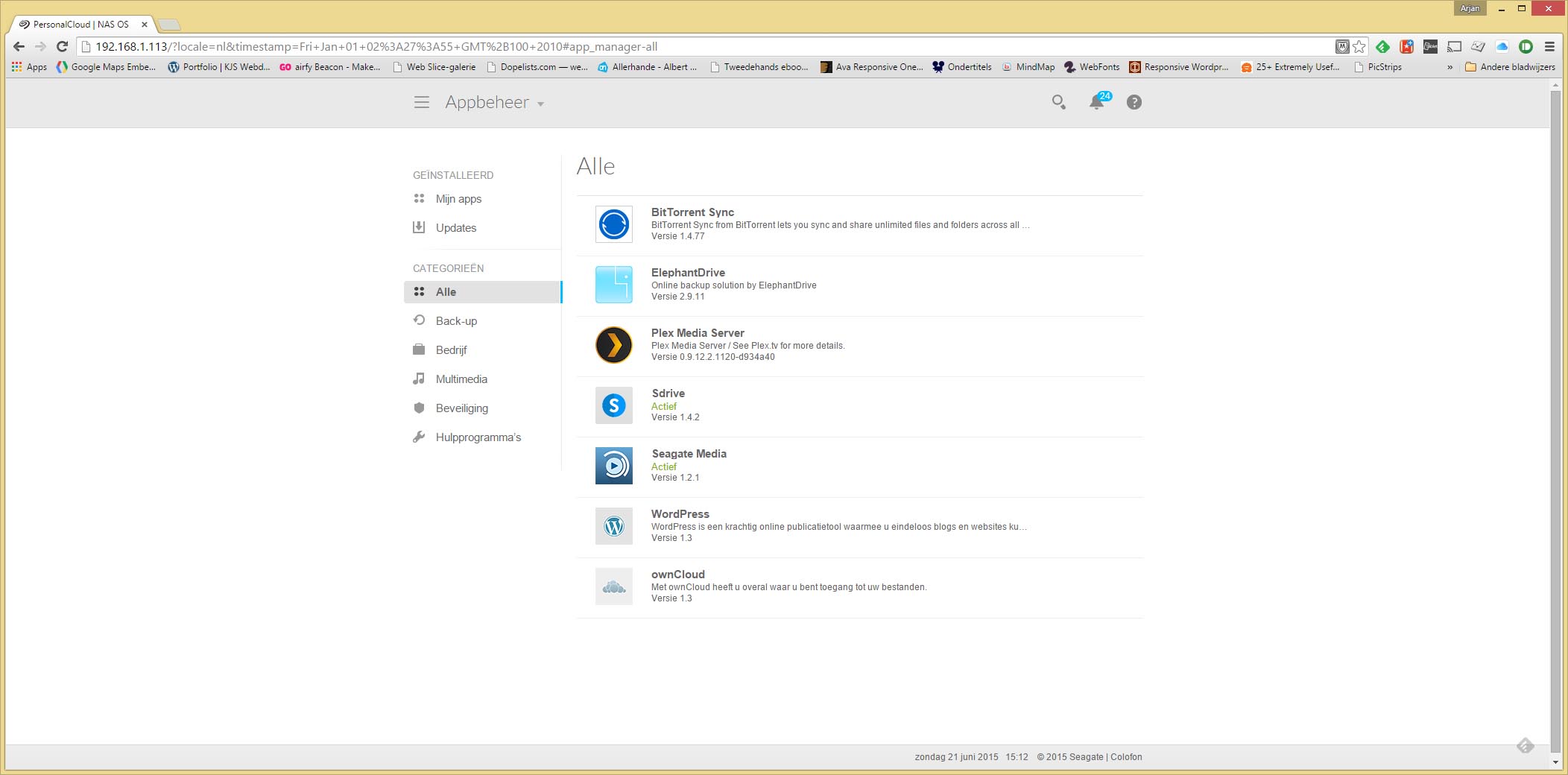Open the Google Maps Embe... bookmark
Viewport: 1568px width, 775px height.
click(x=107, y=67)
